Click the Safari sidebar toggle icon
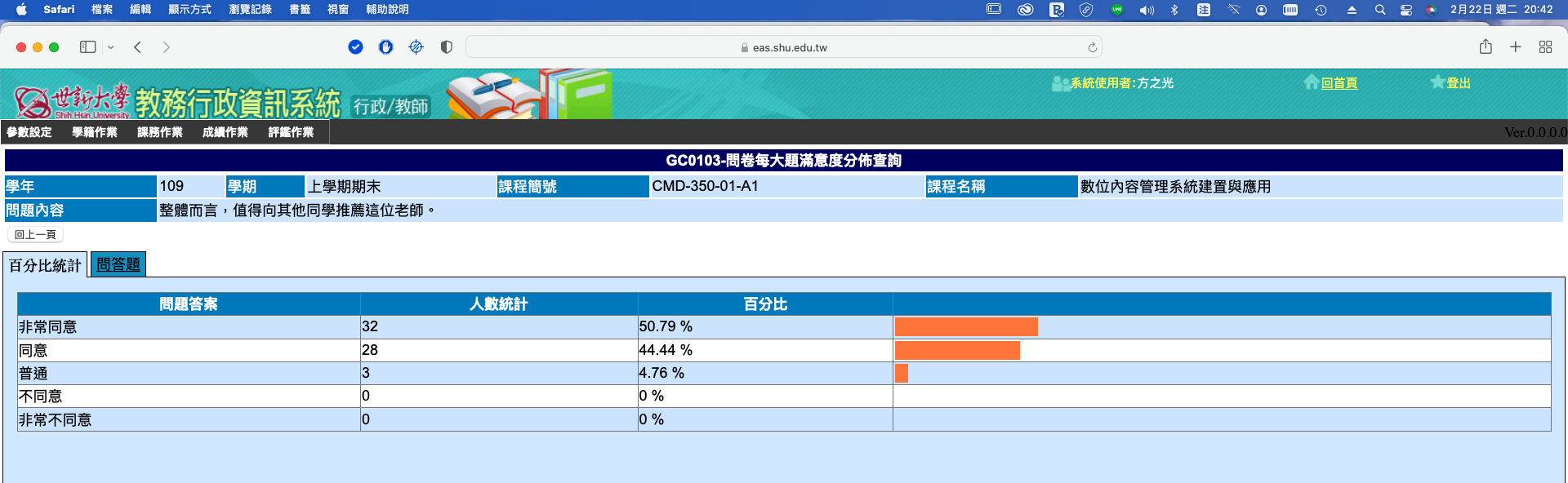 click(x=87, y=47)
